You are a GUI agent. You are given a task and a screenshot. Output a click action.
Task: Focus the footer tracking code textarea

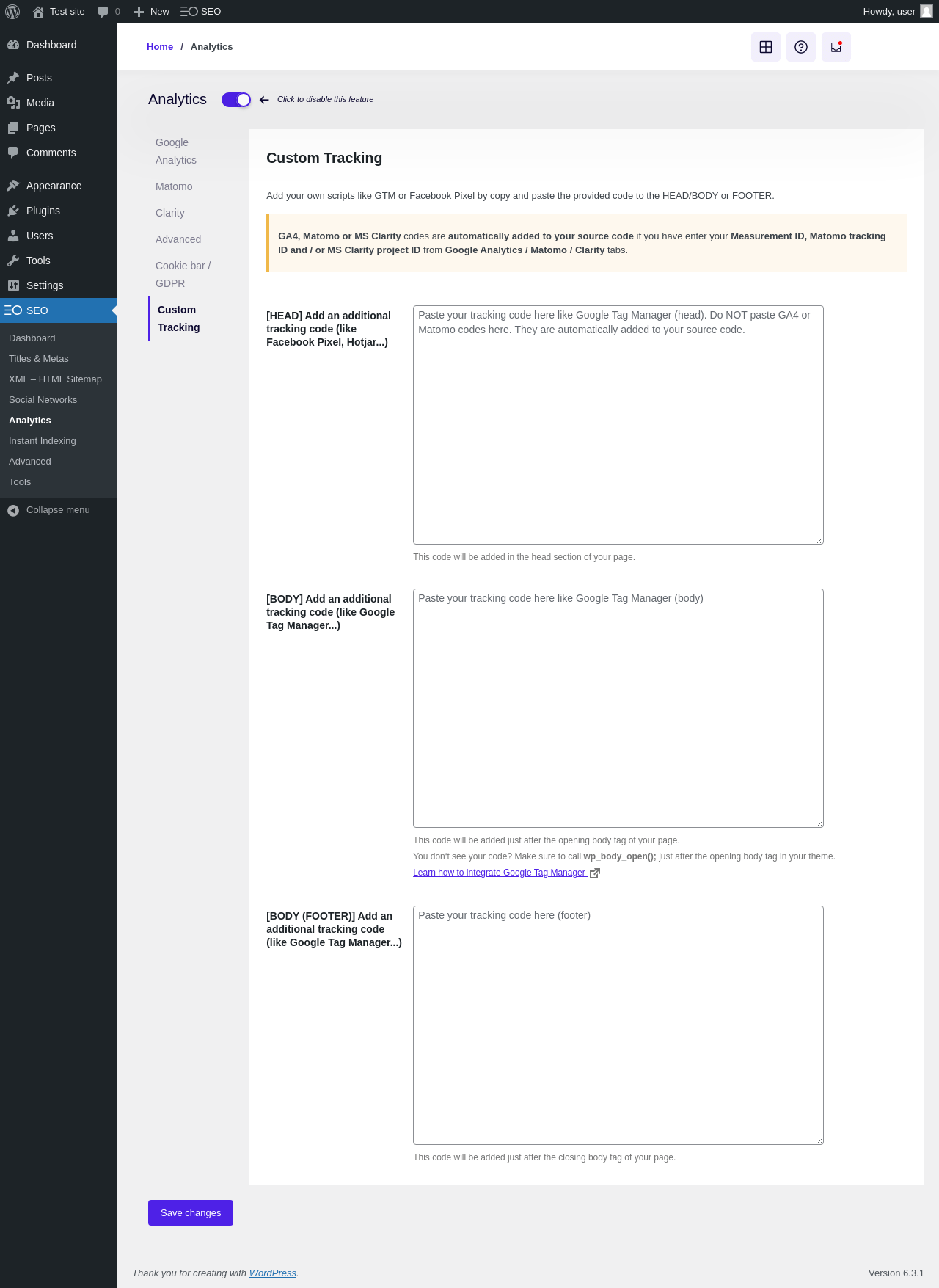point(618,1025)
